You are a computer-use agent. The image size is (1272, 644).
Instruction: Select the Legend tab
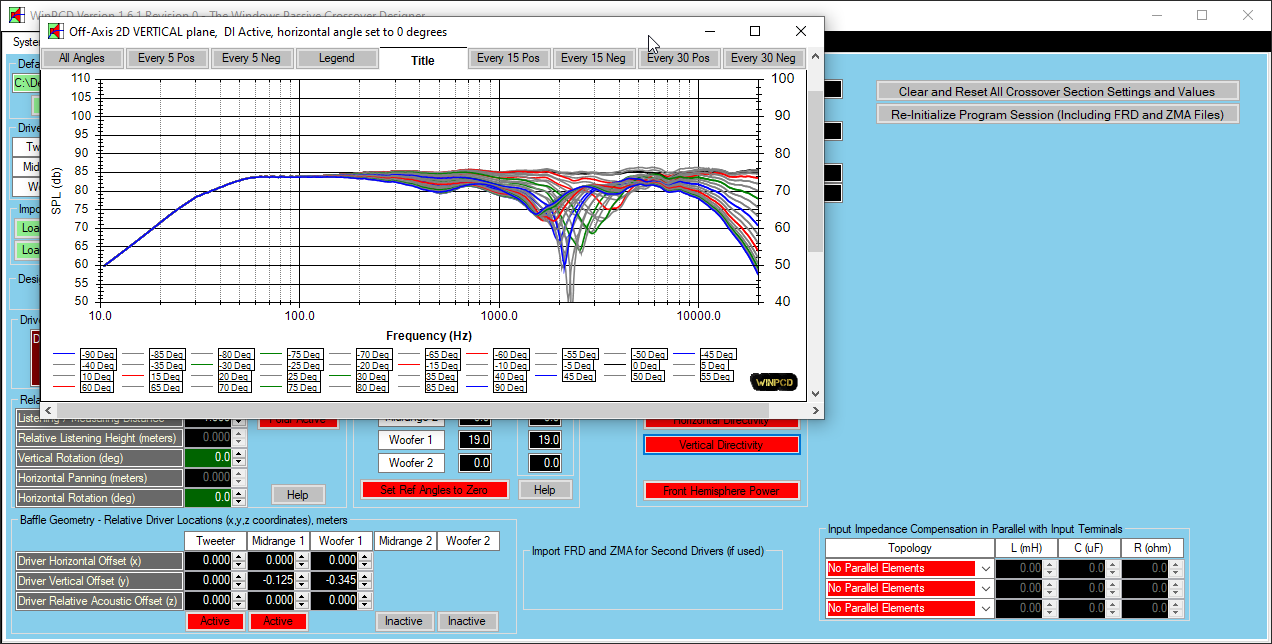[x=337, y=58]
